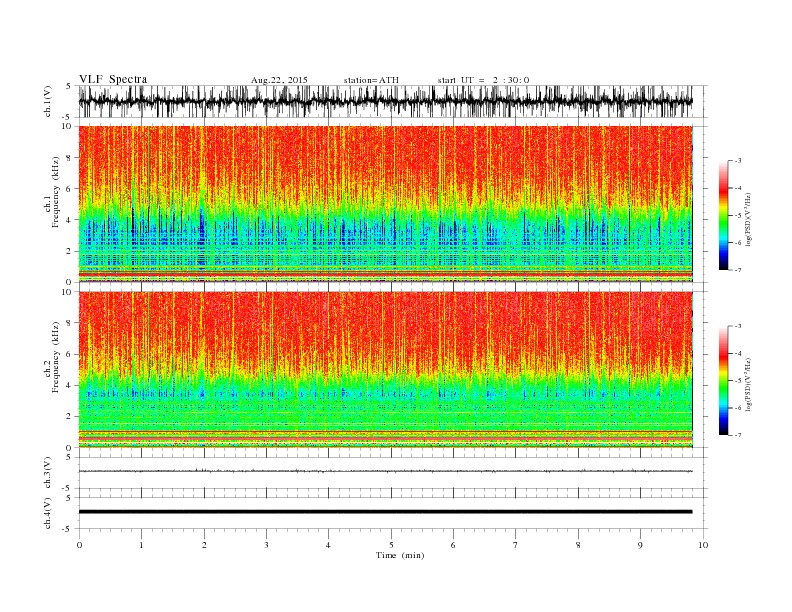792x612 pixels.
Task: Click the ch.1 colorbar 'log(PSD)(V²/Hz)' label
Action: 749,219
